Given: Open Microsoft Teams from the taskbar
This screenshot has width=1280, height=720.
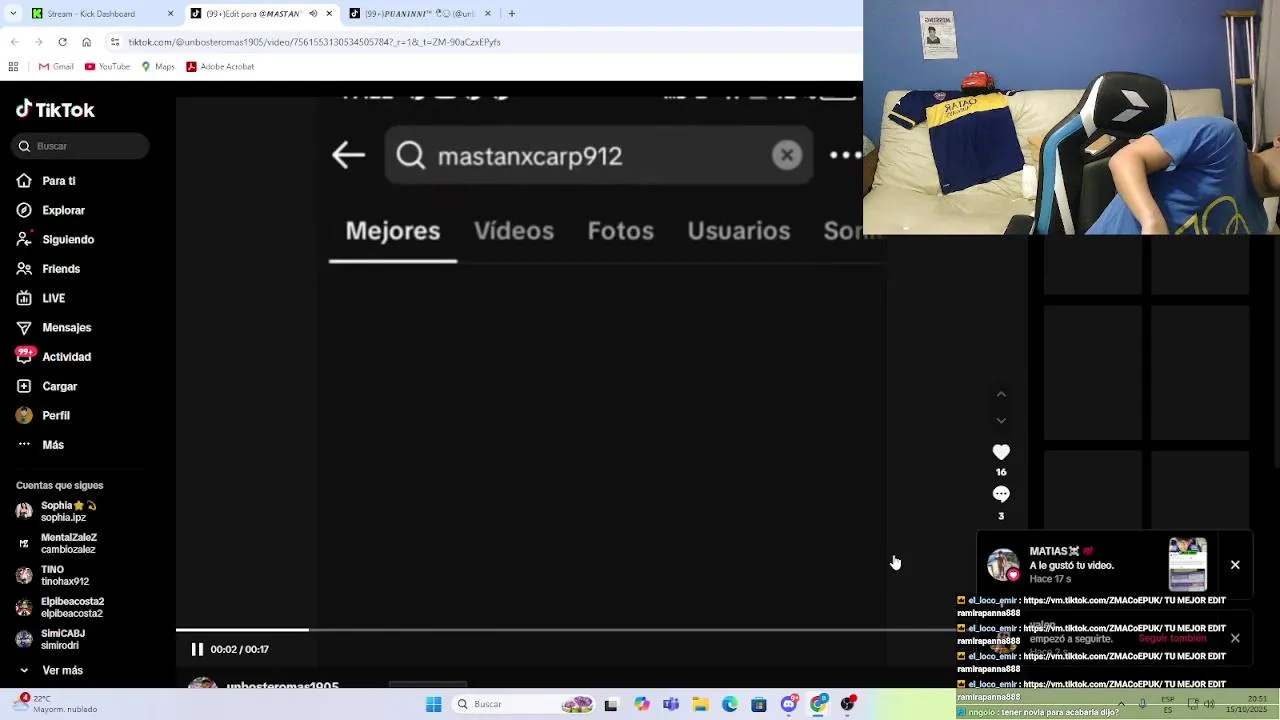Looking at the screenshot, I should 671,705.
